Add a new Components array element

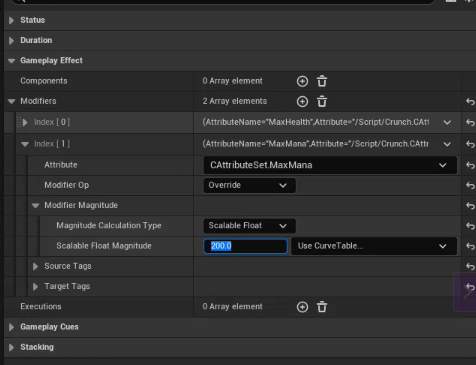coord(302,81)
